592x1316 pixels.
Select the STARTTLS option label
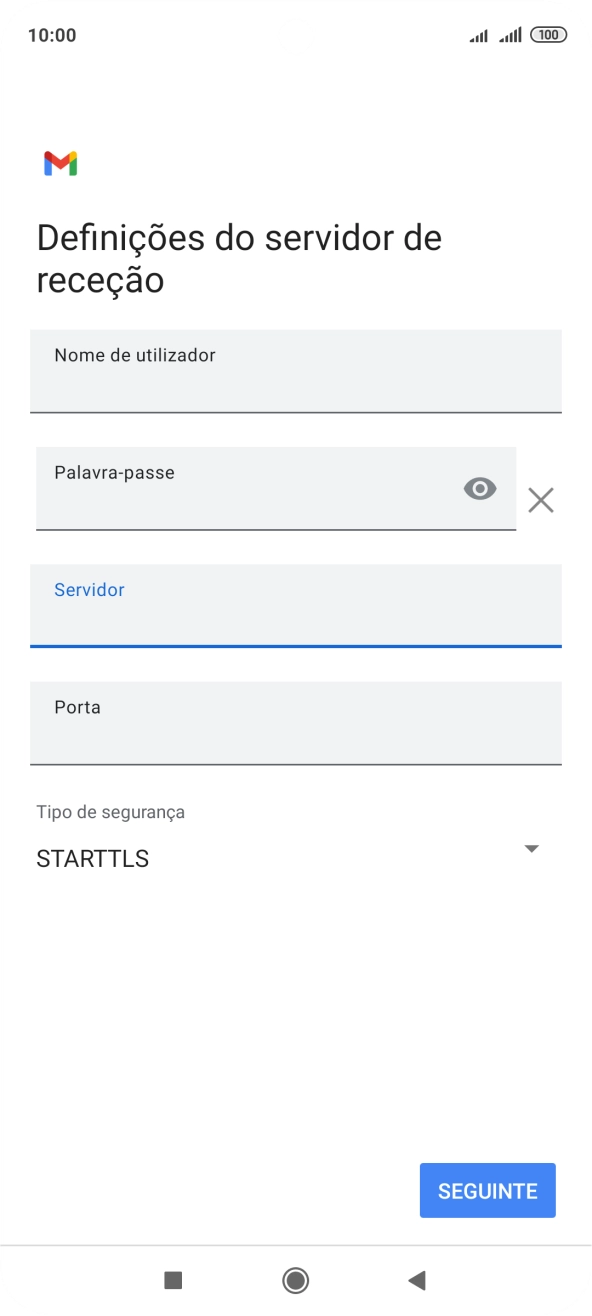[92, 858]
